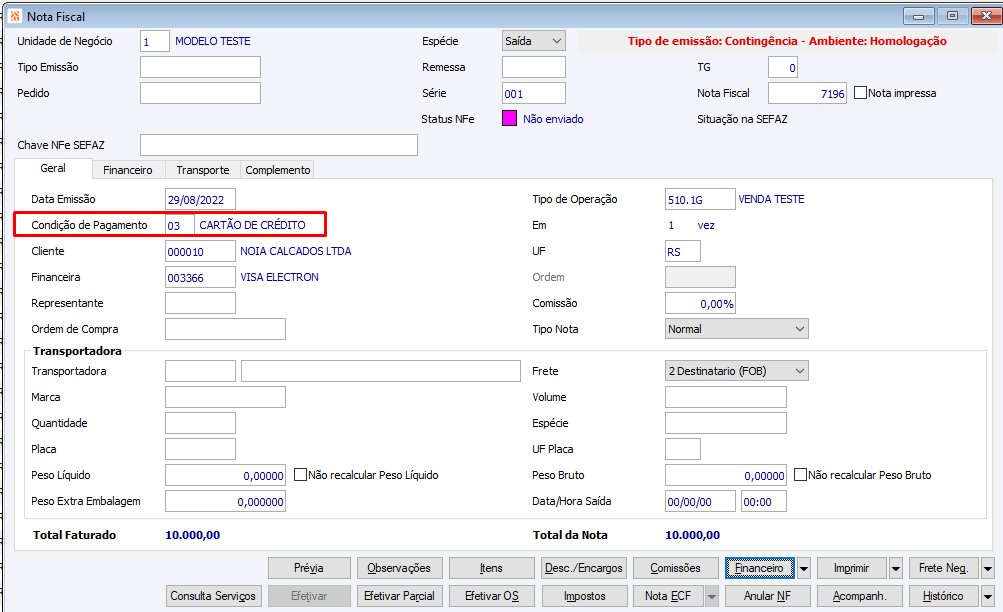1003x612 pixels.
Task: Click the Nota Fiscal number field 7196
Action: tap(807, 93)
